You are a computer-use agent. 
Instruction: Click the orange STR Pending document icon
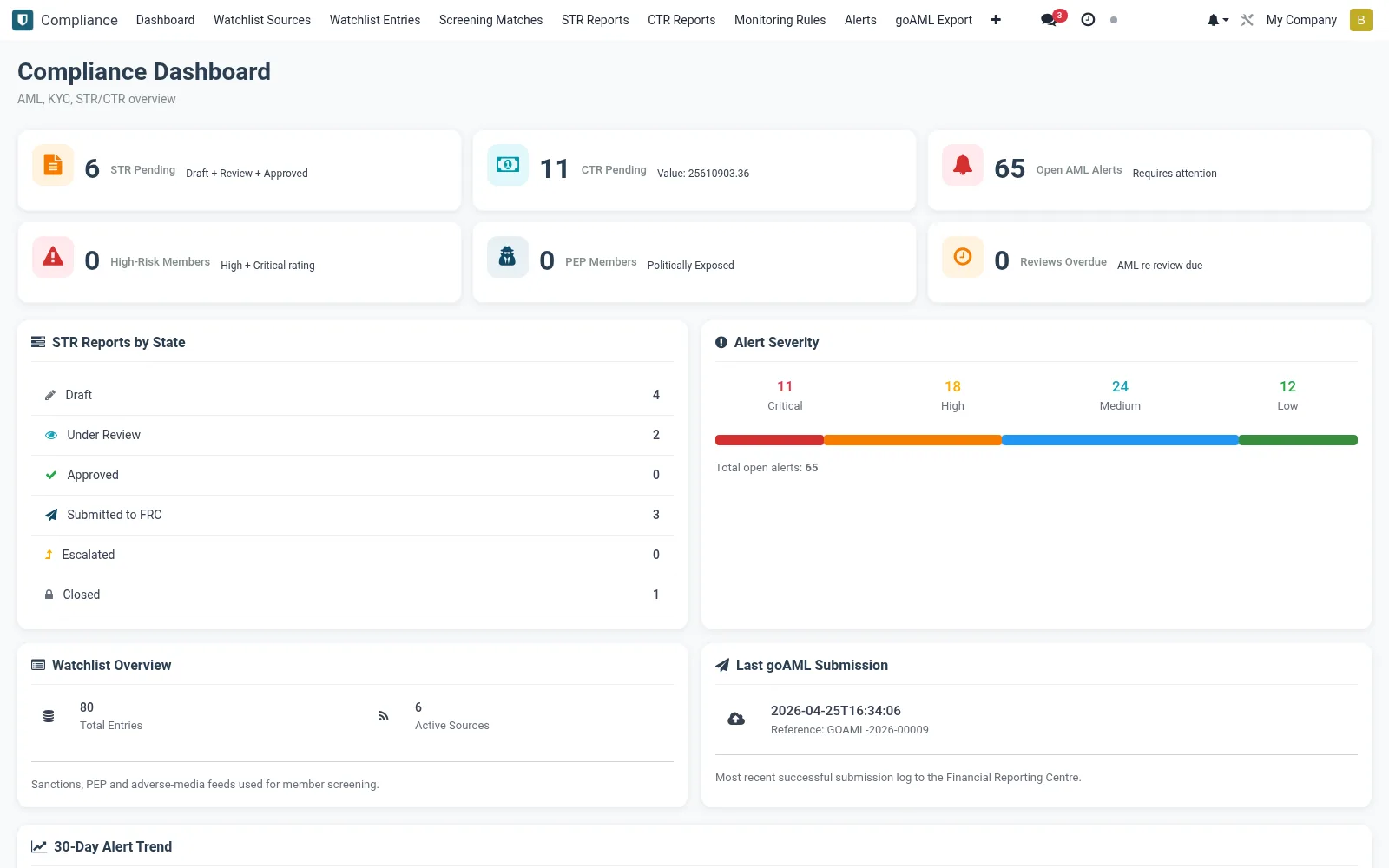pyautogui.click(x=53, y=165)
